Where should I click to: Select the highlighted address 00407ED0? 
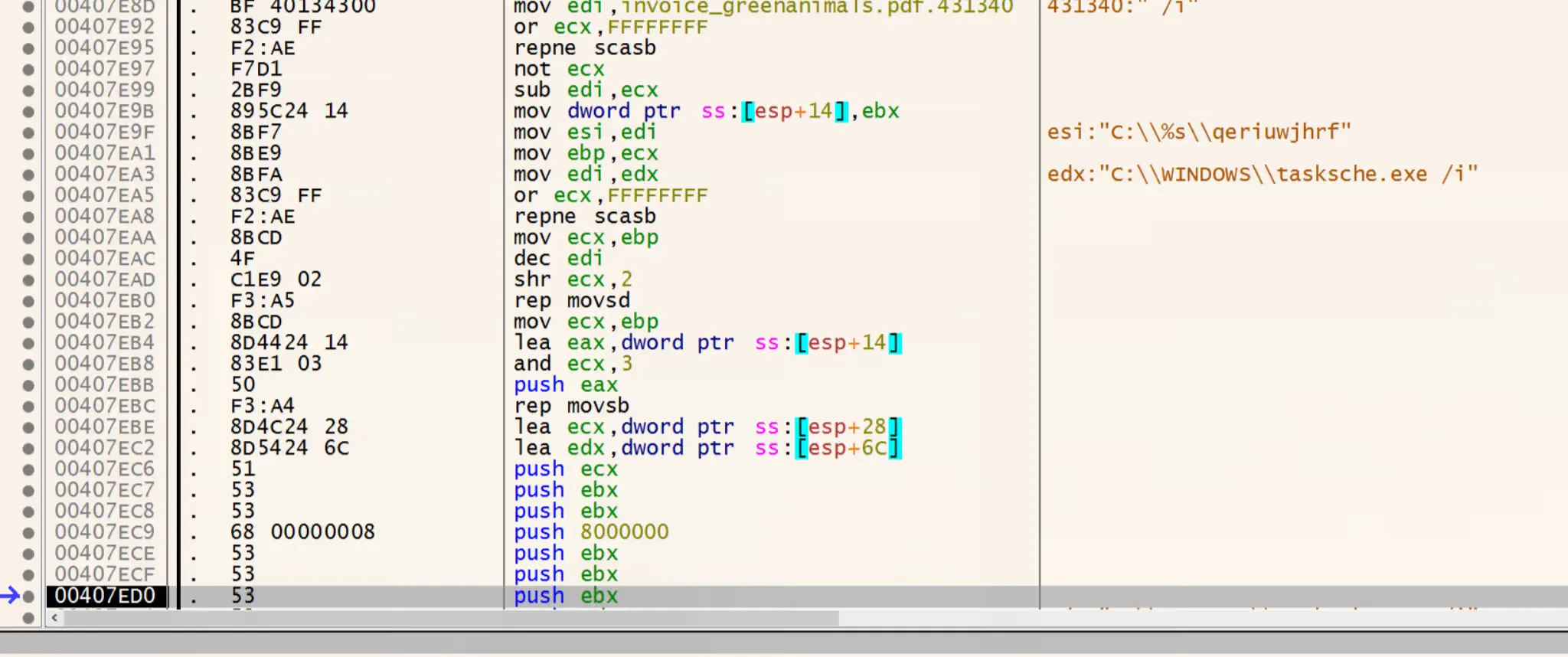click(x=106, y=596)
